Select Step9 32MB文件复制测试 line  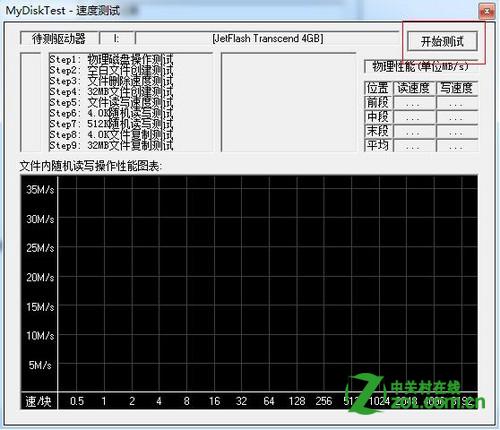click(111, 145)
